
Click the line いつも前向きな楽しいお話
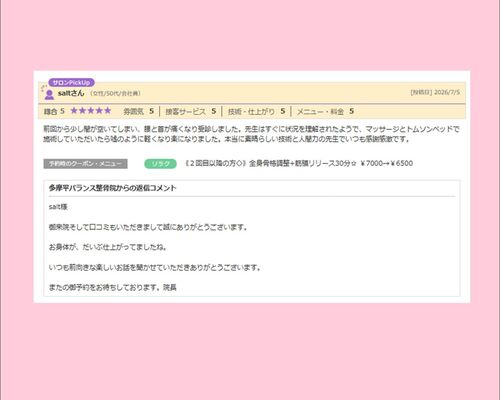(x=155, y=267)
